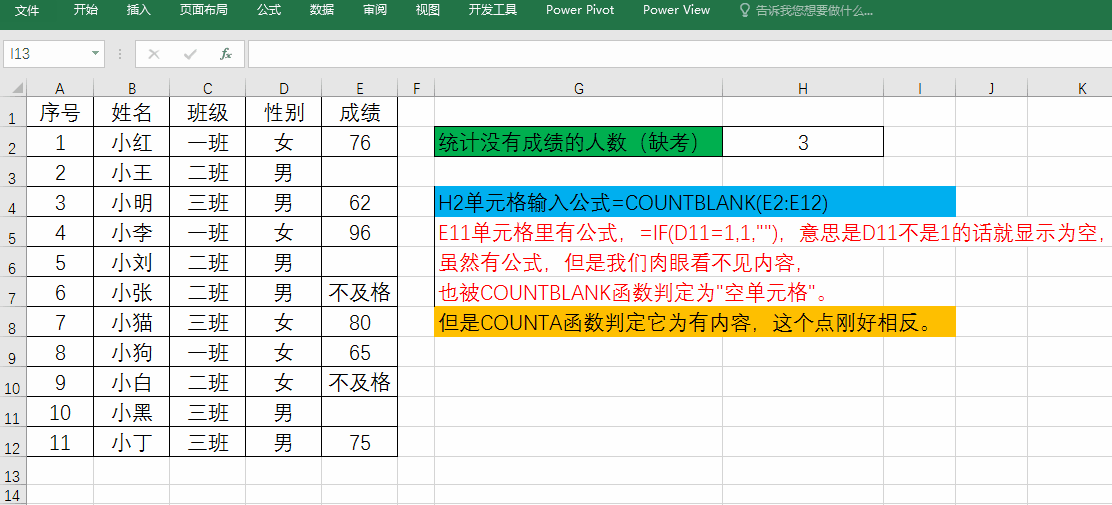Open the 文件 menu tab
The image size is (1112, 505).
coord(27,10)
